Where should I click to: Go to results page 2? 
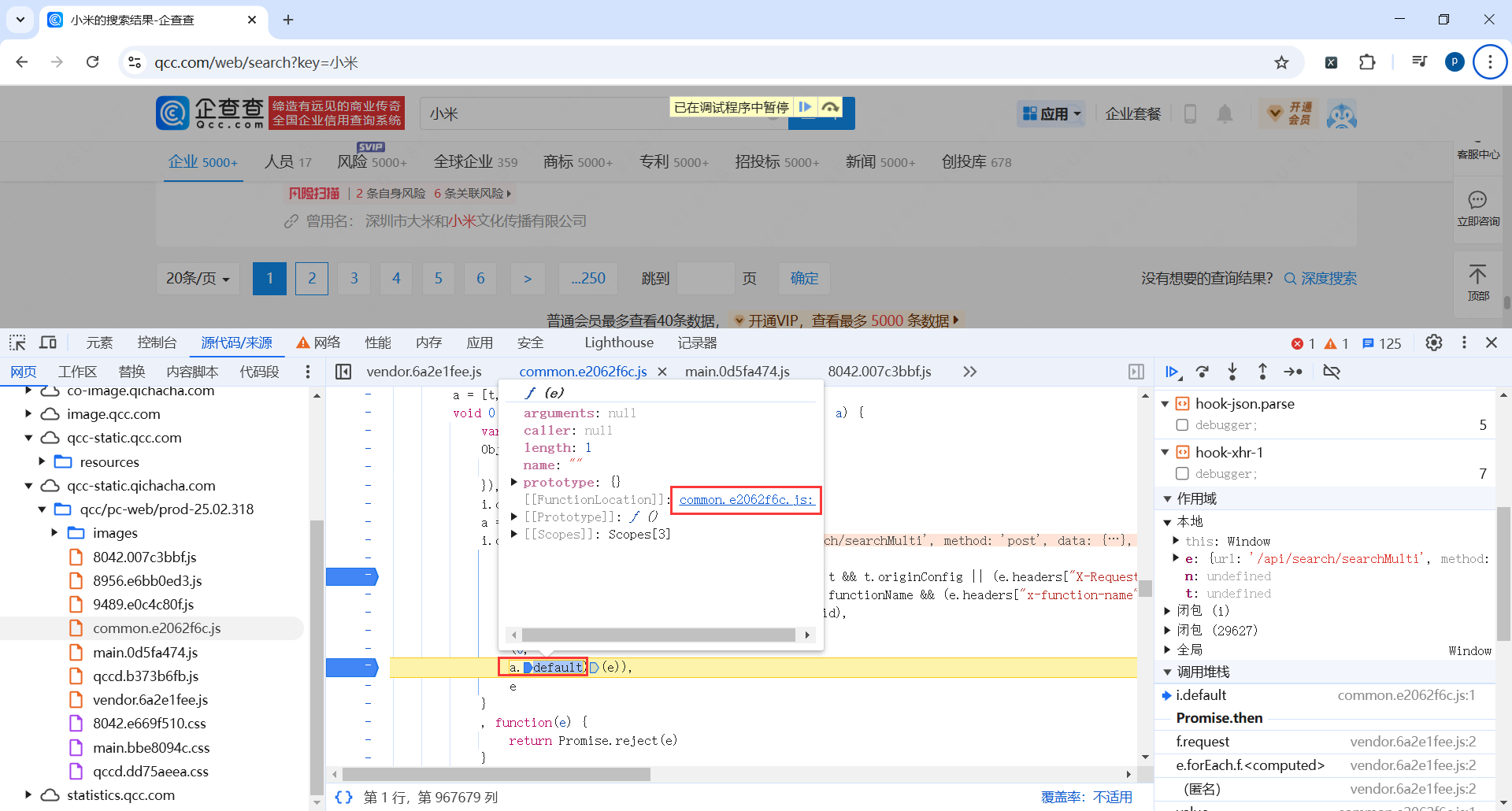click(x=312, y=279)
